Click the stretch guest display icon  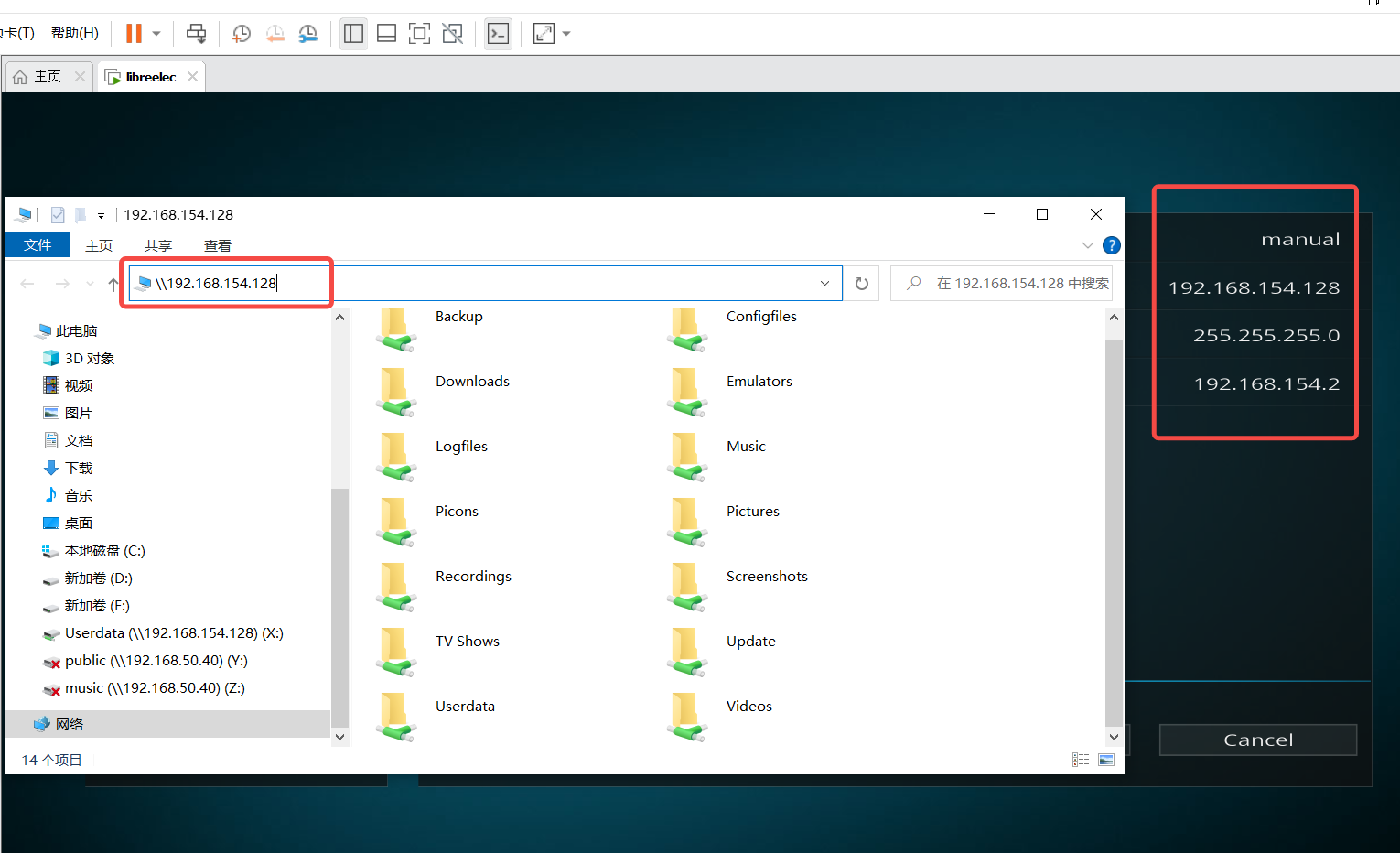click(x=544, y=34)
